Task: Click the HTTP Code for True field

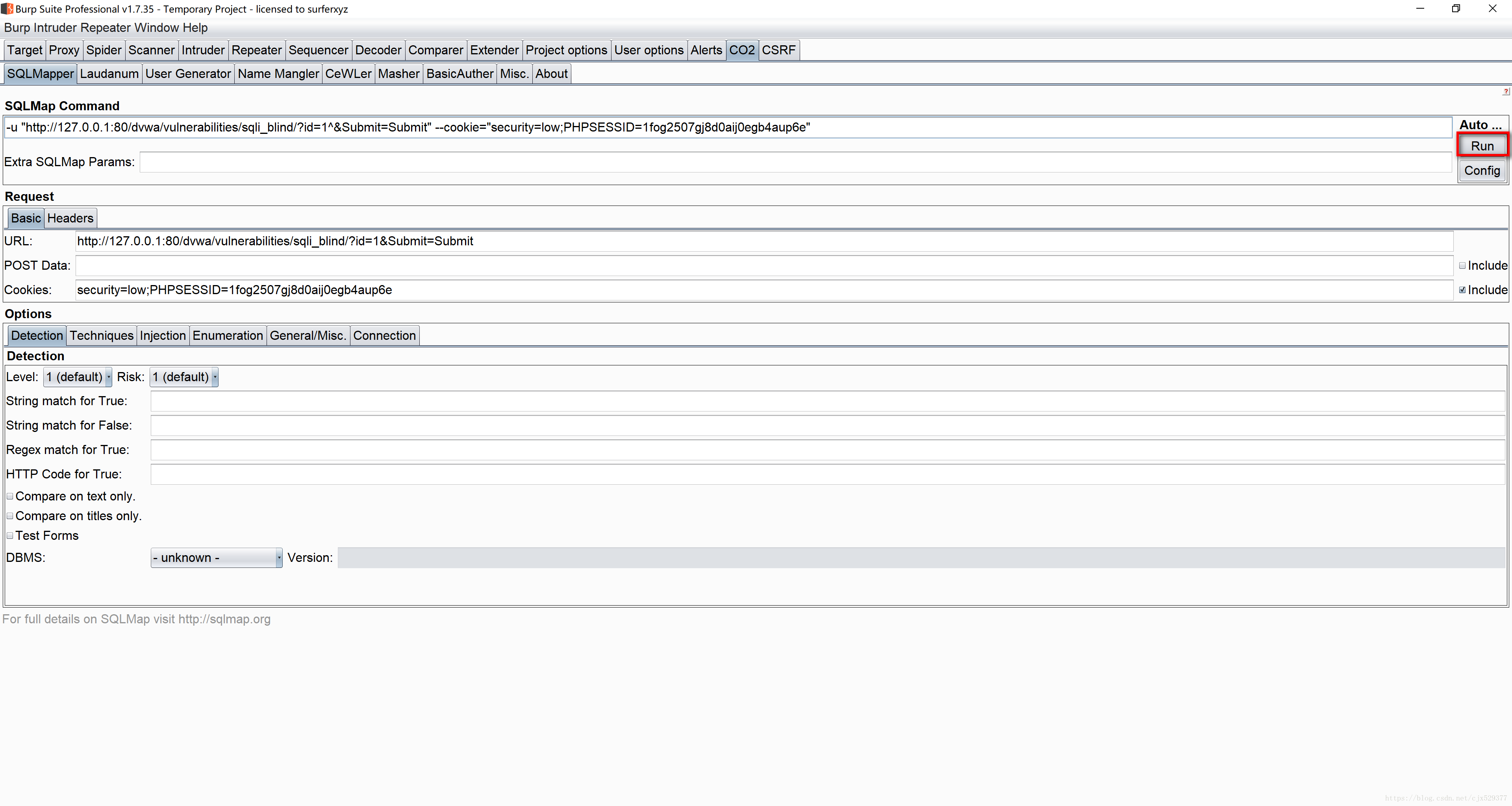Action: coord(828,474)
